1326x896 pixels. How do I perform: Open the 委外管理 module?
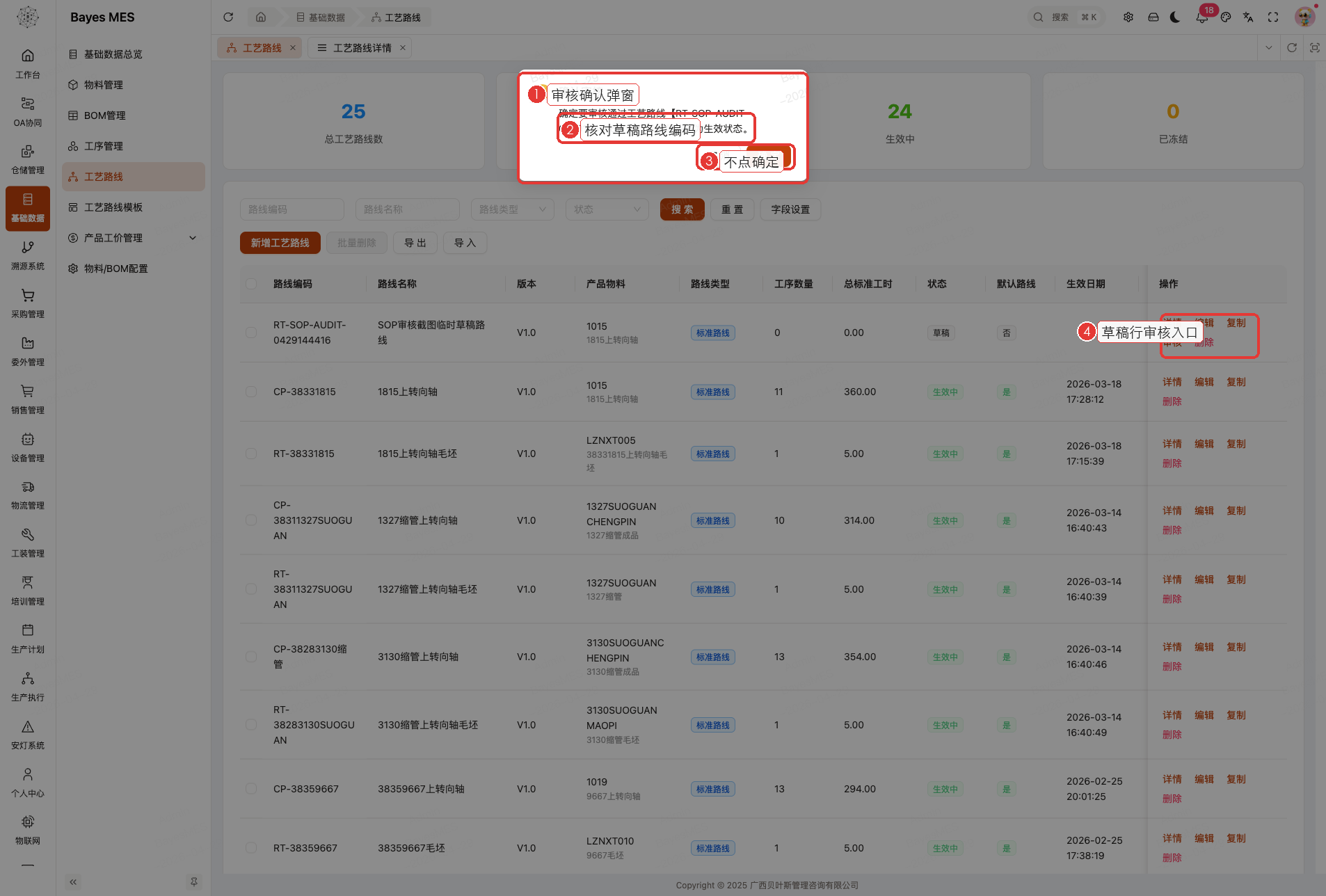(x=28, y=352)
